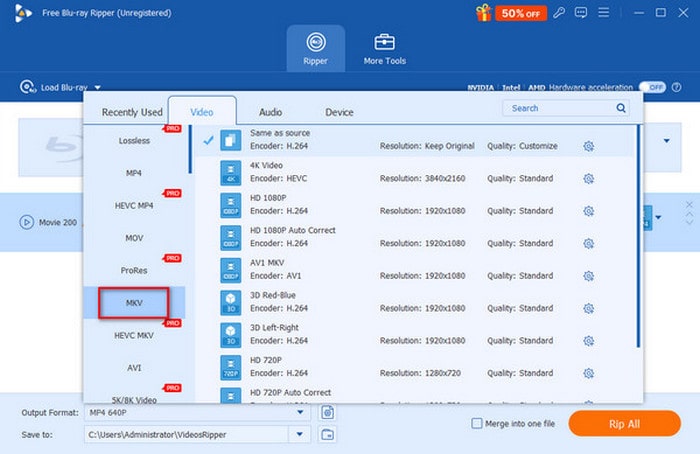Select the 4K Video preset text
The image size is (700, 454).
point(266,165)
